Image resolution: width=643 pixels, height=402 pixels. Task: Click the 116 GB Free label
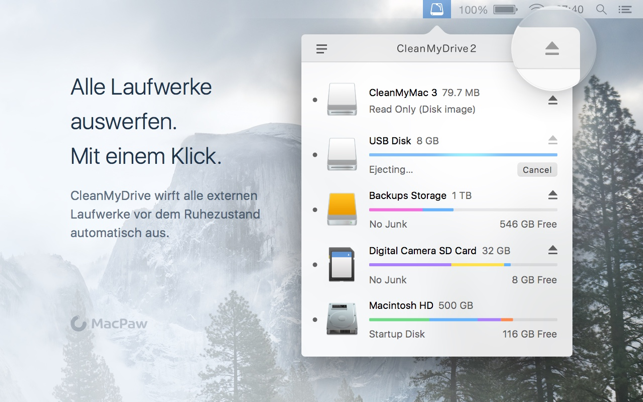(x=530, y=334)
